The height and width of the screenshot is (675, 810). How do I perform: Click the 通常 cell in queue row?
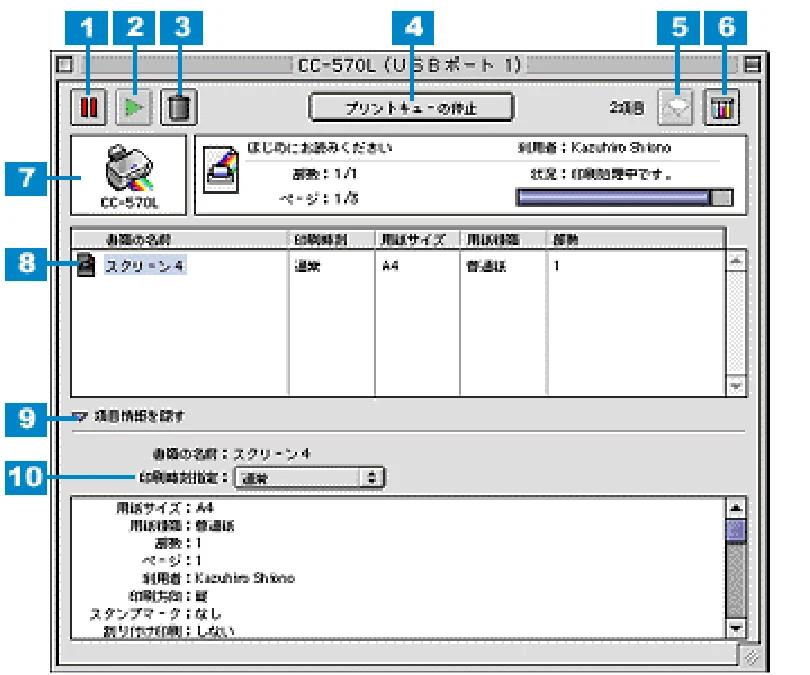coord(307,266)
